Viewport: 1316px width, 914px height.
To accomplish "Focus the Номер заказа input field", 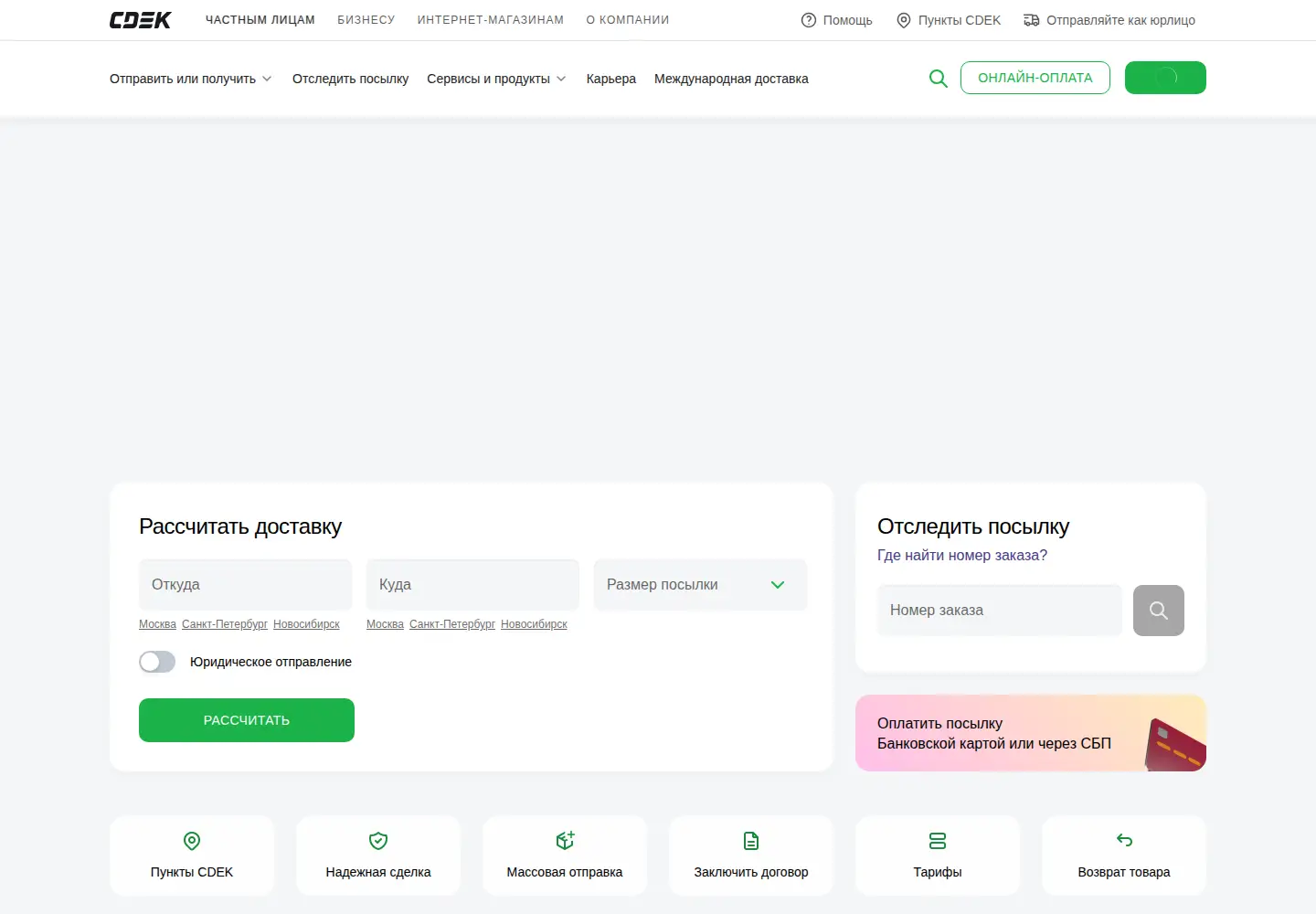I will (x=1000, y=611).
